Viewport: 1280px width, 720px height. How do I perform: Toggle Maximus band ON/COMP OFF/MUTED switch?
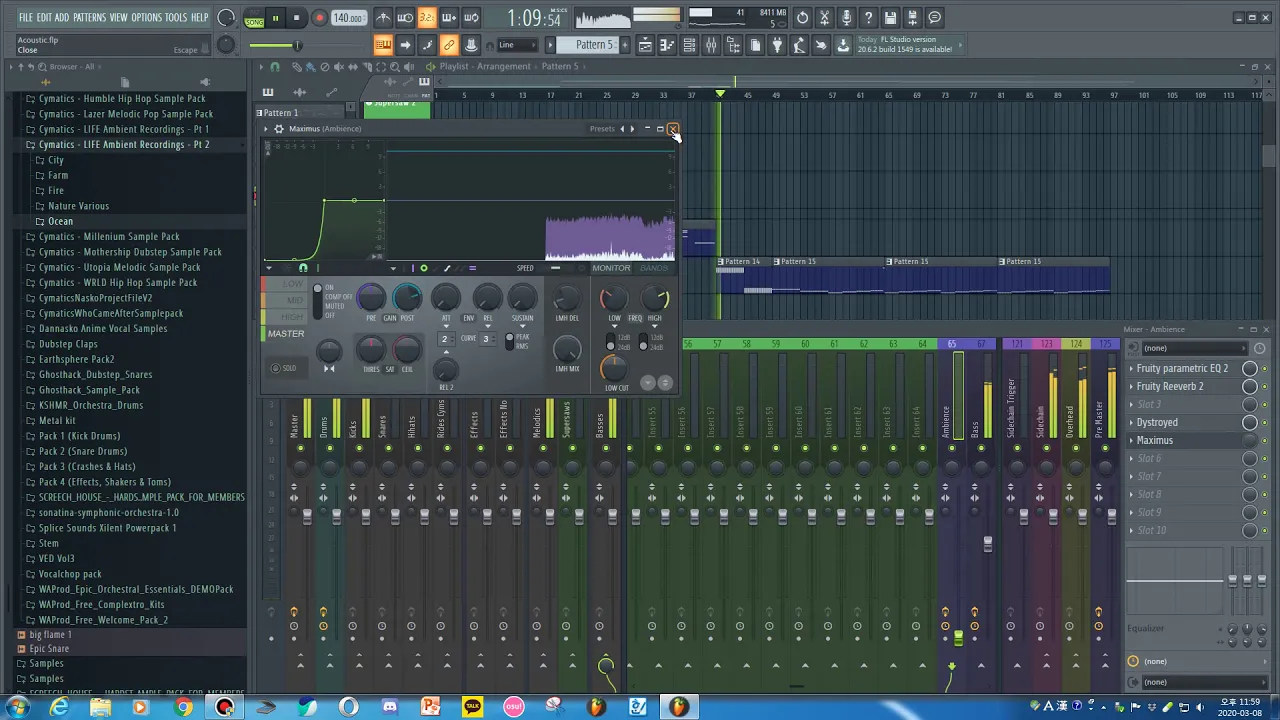click(x=318, y=300)
